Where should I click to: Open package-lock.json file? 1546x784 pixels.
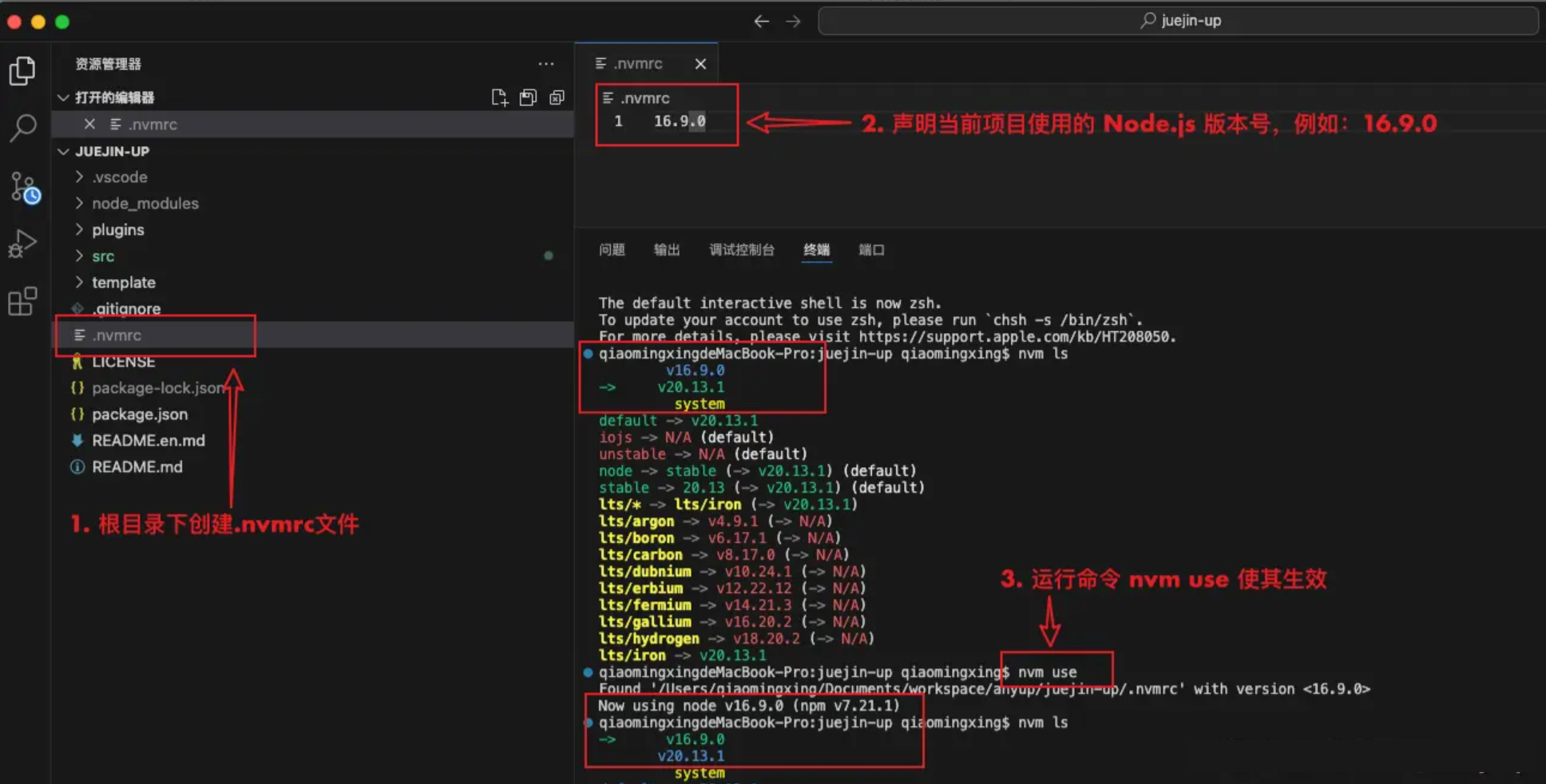coord(312,387)
